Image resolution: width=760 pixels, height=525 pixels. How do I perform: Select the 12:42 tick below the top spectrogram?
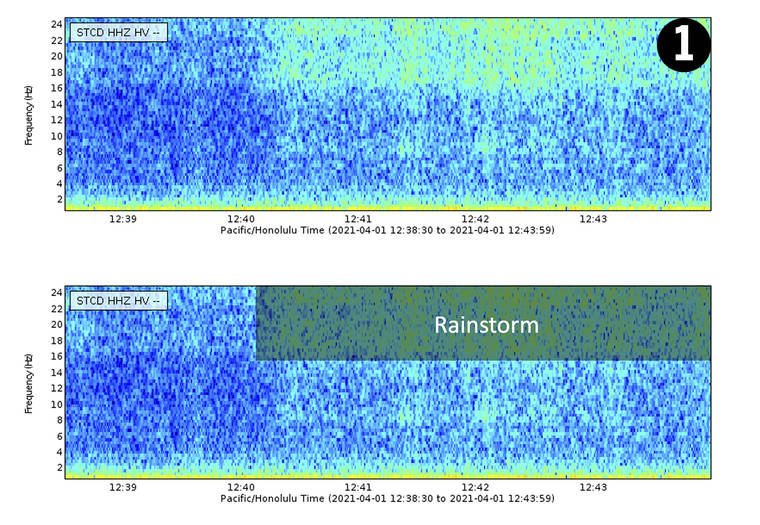pyautogui.click(x=475, y=218)
